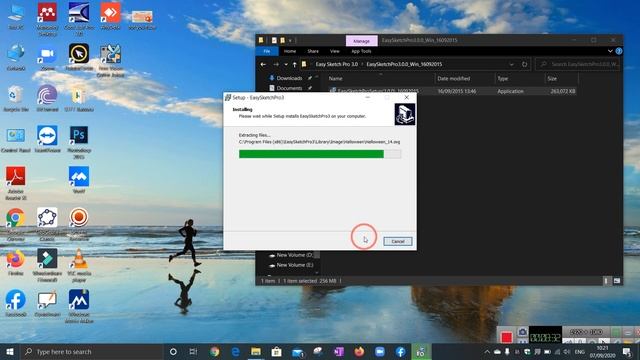Expand the address bar history dropdown

click(x=511, y=64)
